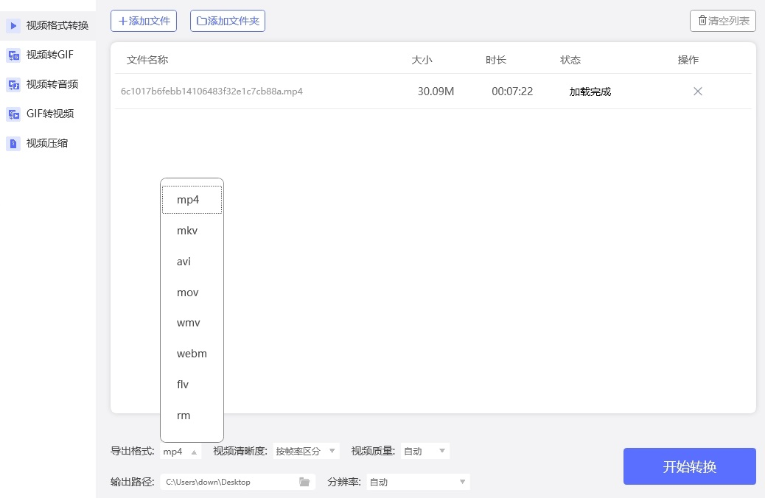
Task: Select file 6c1017b6febb14106483f32e1c7cb88a.mp4
Action: point(212,91)
